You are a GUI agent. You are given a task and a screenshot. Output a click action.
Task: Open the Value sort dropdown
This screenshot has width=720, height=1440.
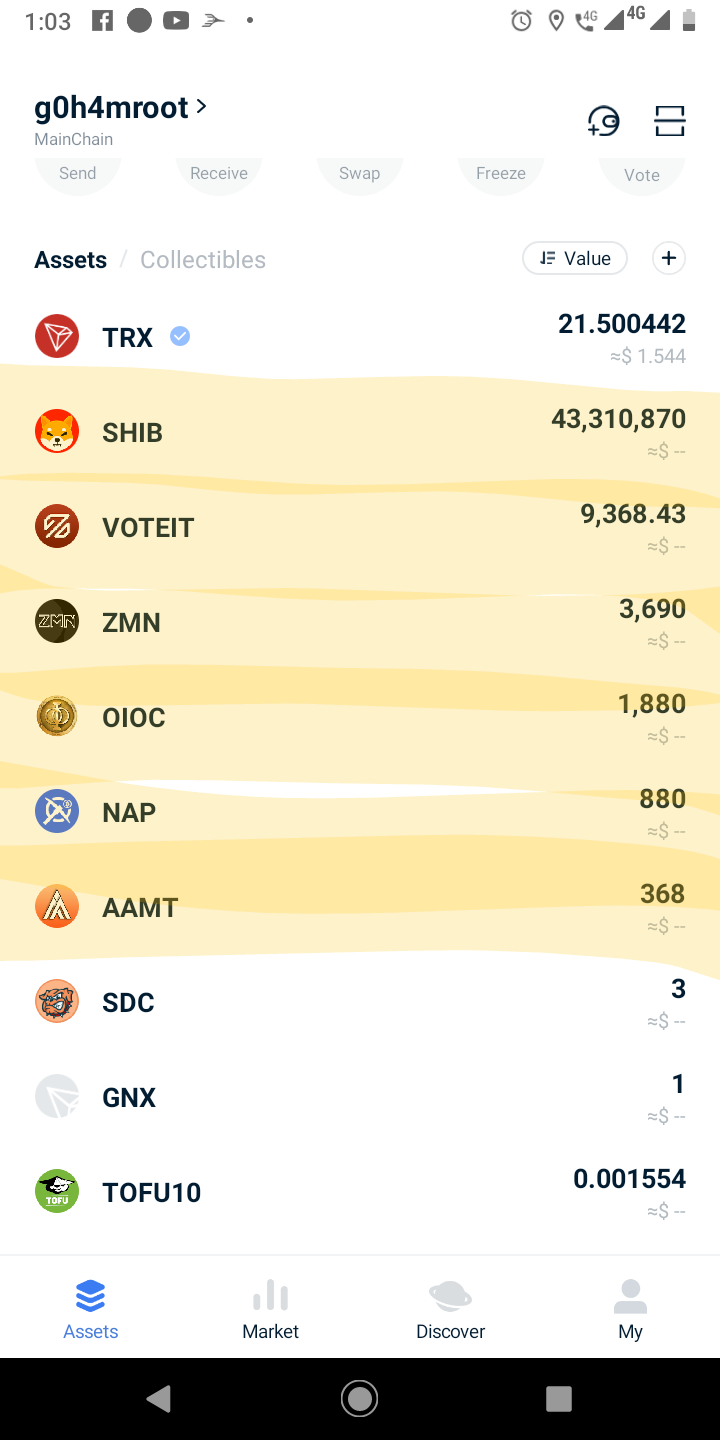coord(575,258)
